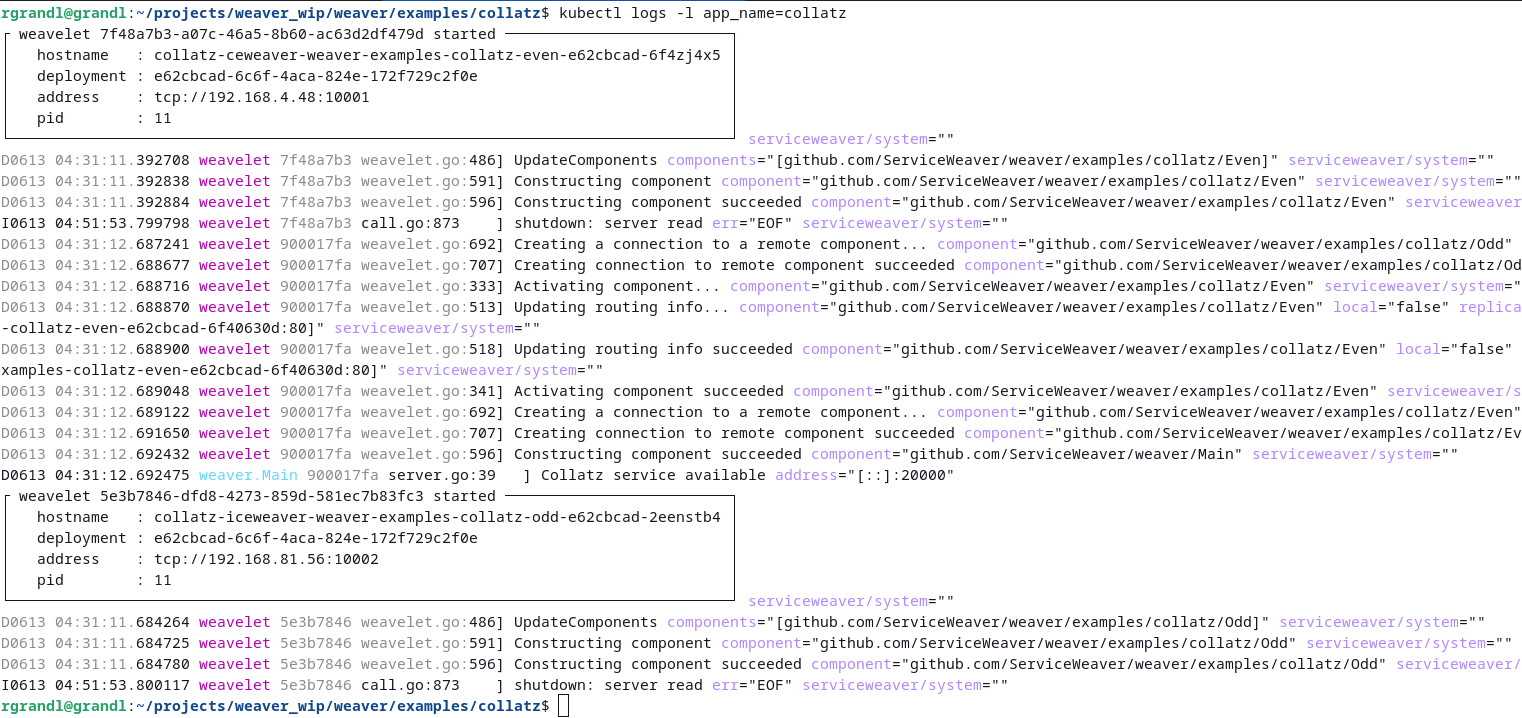The height and width of the screenshot is (718, 1522).
Task: Click "pid : 11" in the first weavelet box
Action: [x=104, y=118]
